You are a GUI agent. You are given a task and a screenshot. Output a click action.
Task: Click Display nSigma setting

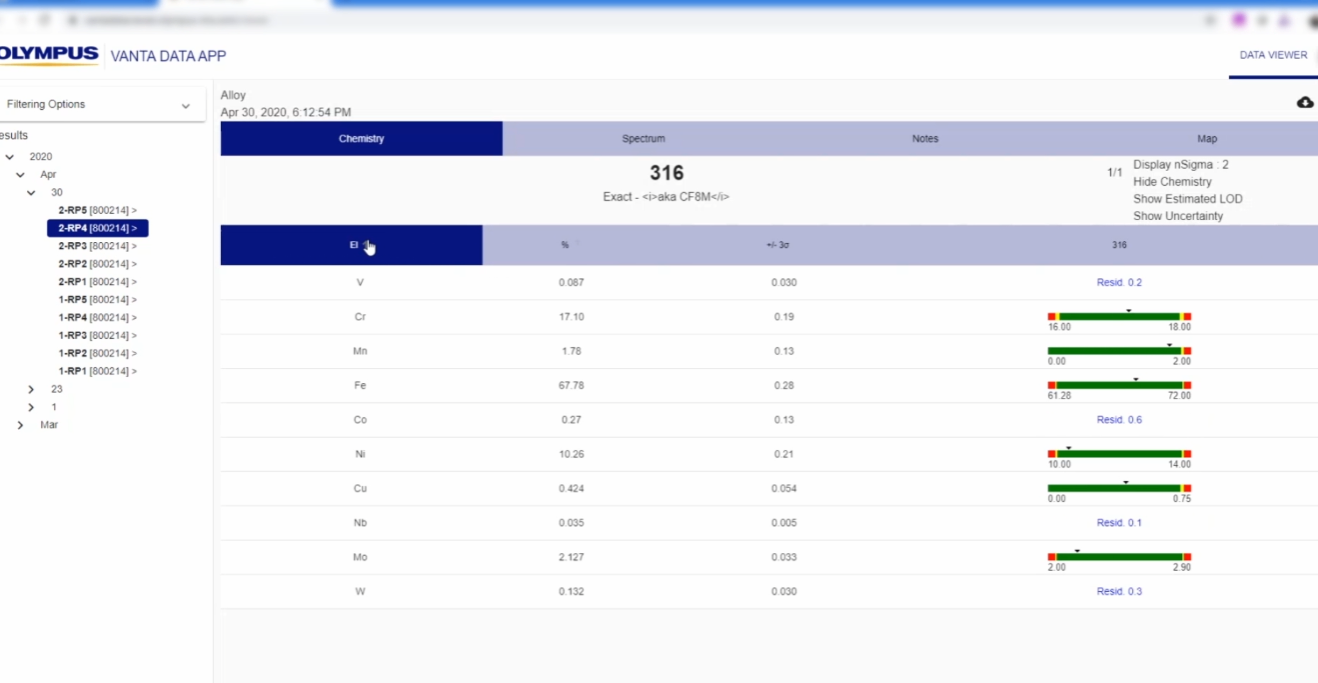click(1180, 165)
